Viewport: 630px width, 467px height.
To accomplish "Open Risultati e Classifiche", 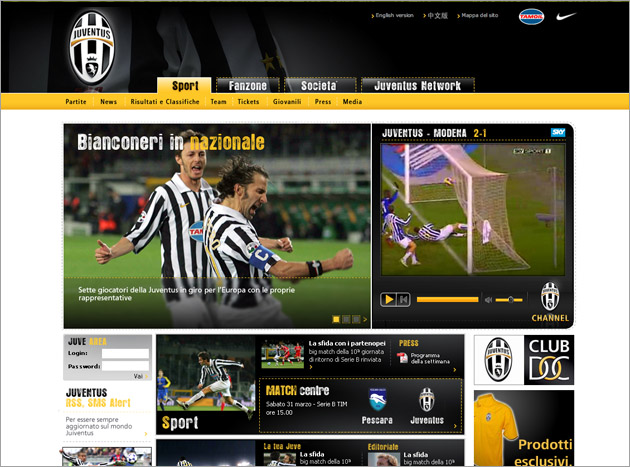I will tap(165, 102).
